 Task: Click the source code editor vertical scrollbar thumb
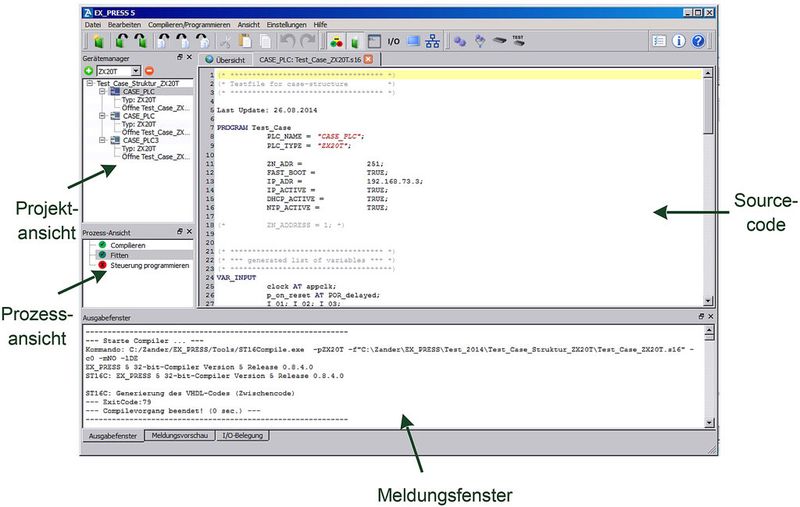pyautogui.click(x=708, y=106)
